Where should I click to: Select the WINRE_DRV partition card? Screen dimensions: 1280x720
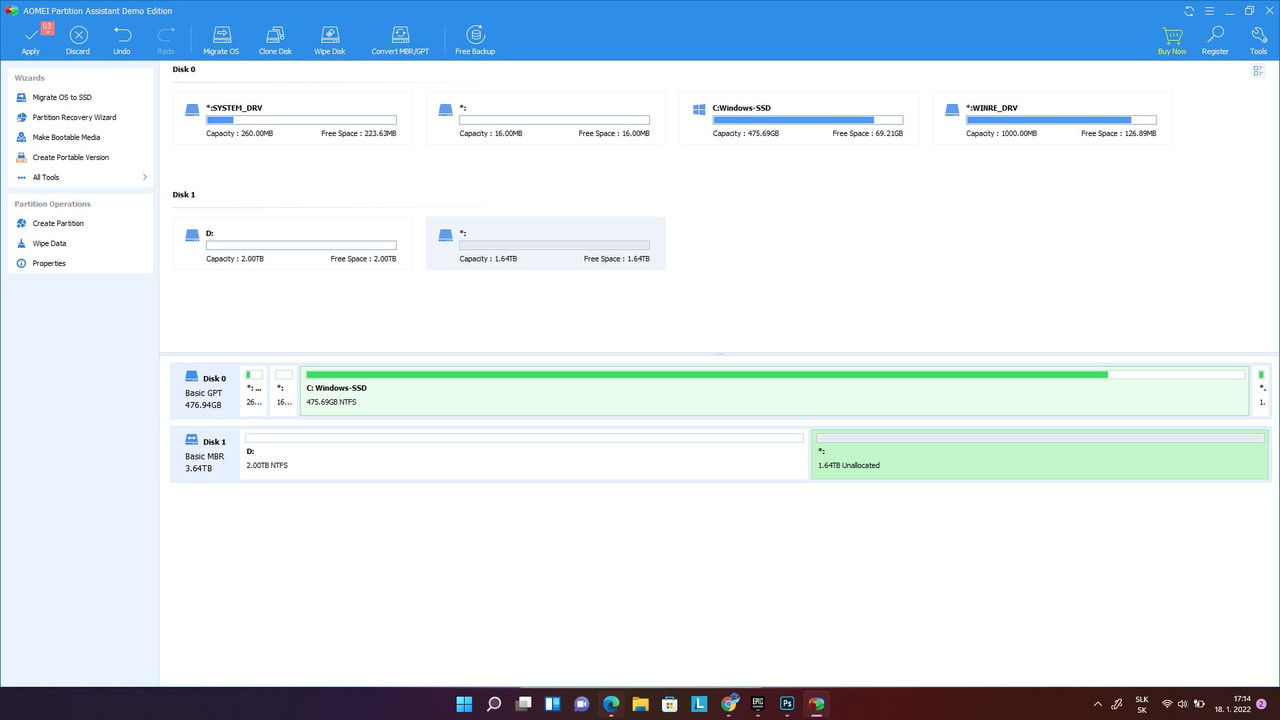pos(1052,118)
